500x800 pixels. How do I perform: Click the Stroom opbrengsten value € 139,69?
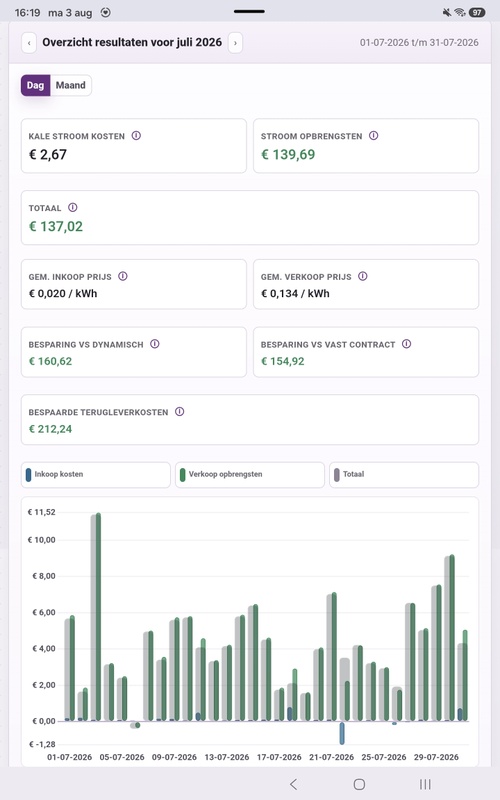pyautogui.click(x=288, y=155)
